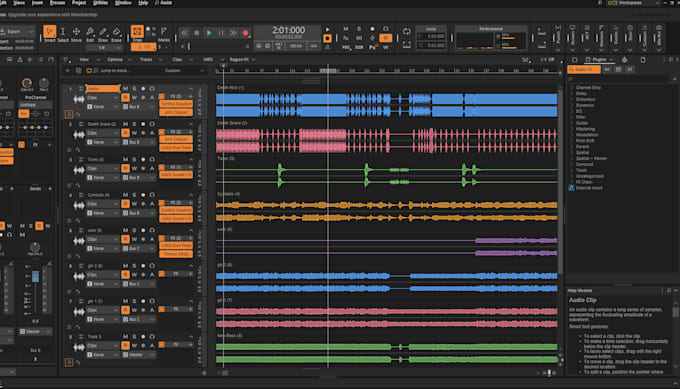680x389 pixels.
Task: Open the track view View menu
Action: (x=84, y=59)
